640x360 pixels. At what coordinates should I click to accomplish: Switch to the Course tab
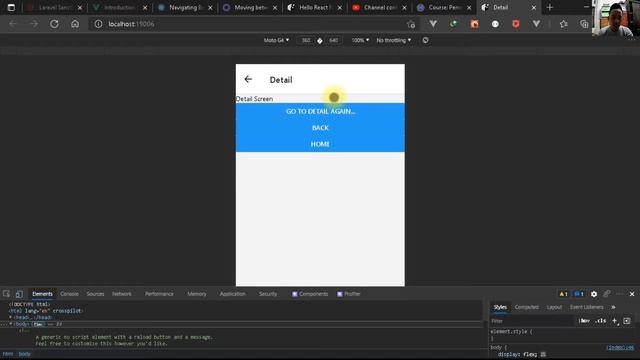[444, 7]
